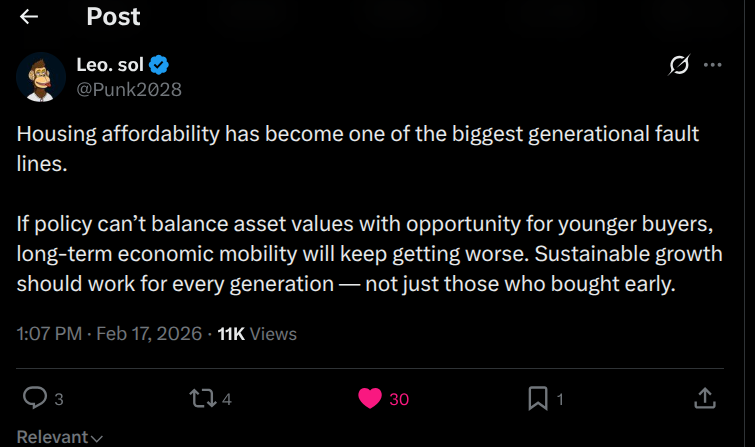The height and width of the screenshot is (447, 755).
Task: Click the like count showing 30
Action: click(x=399, y=399)
